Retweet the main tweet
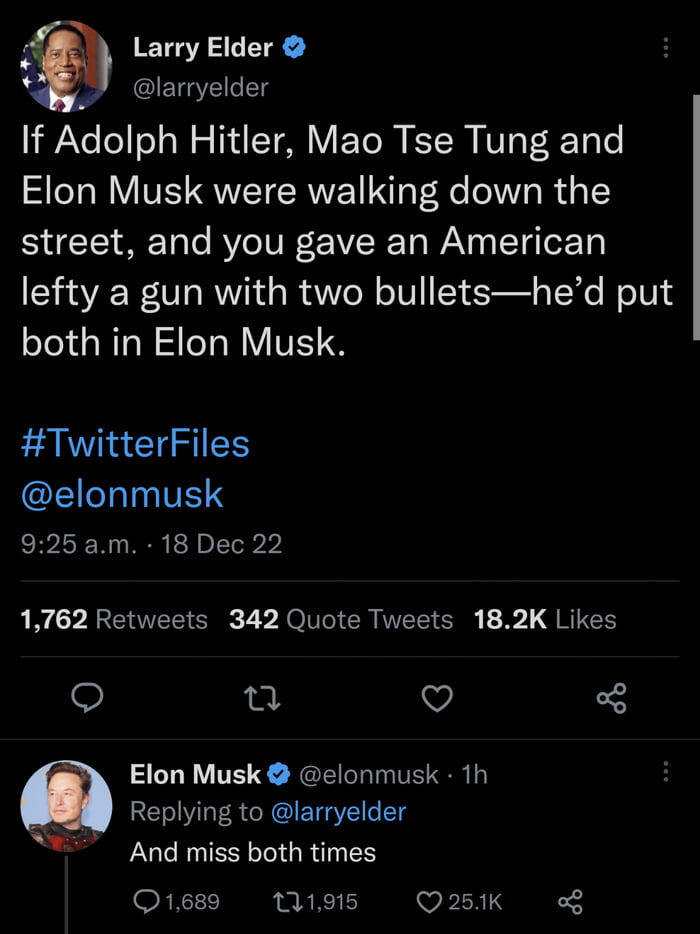Viewport: 700px width, 934px height. [263, 698]
